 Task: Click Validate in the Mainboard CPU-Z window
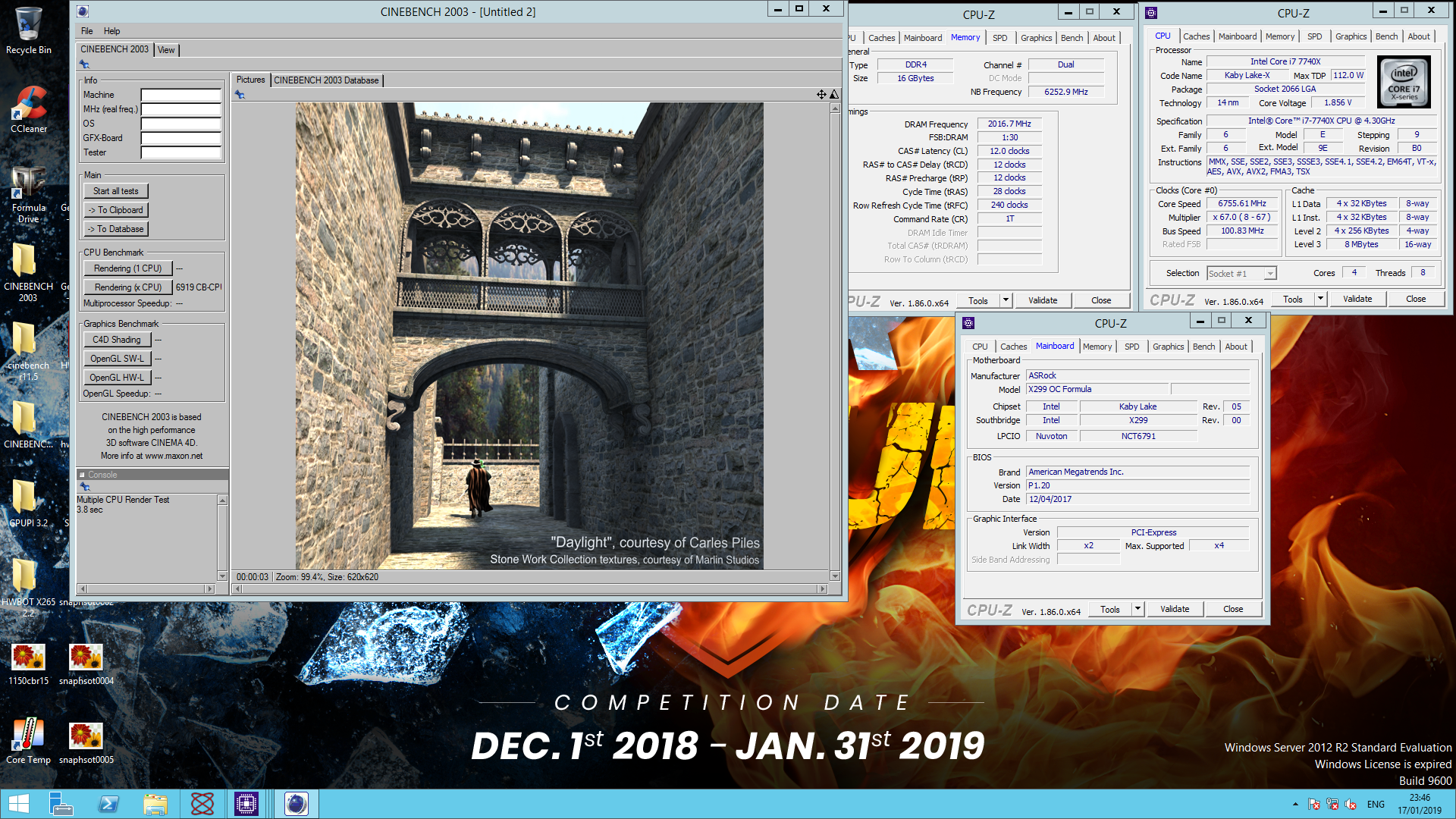click(x=1175, y=609)
